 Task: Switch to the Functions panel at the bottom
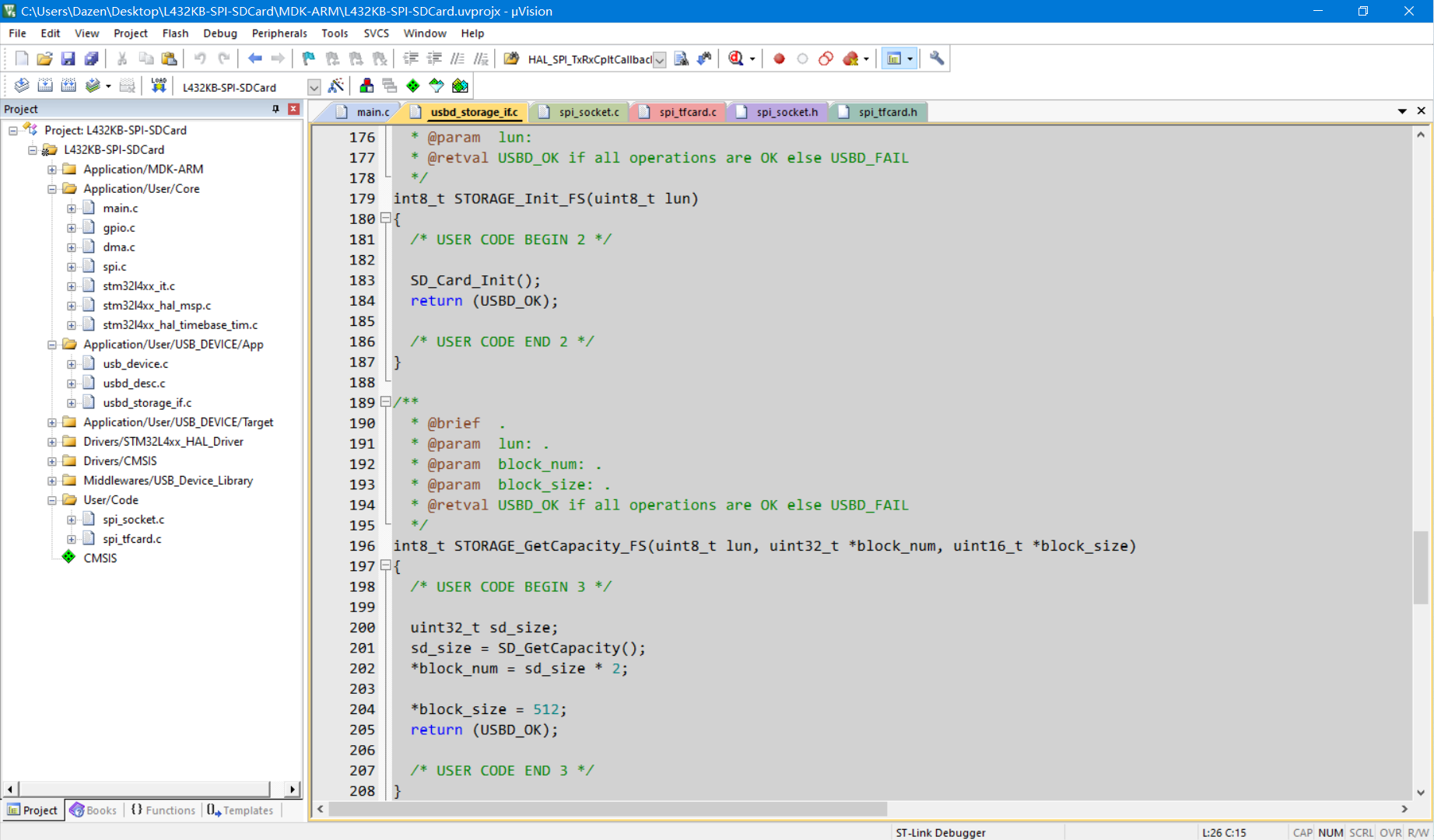162,810
